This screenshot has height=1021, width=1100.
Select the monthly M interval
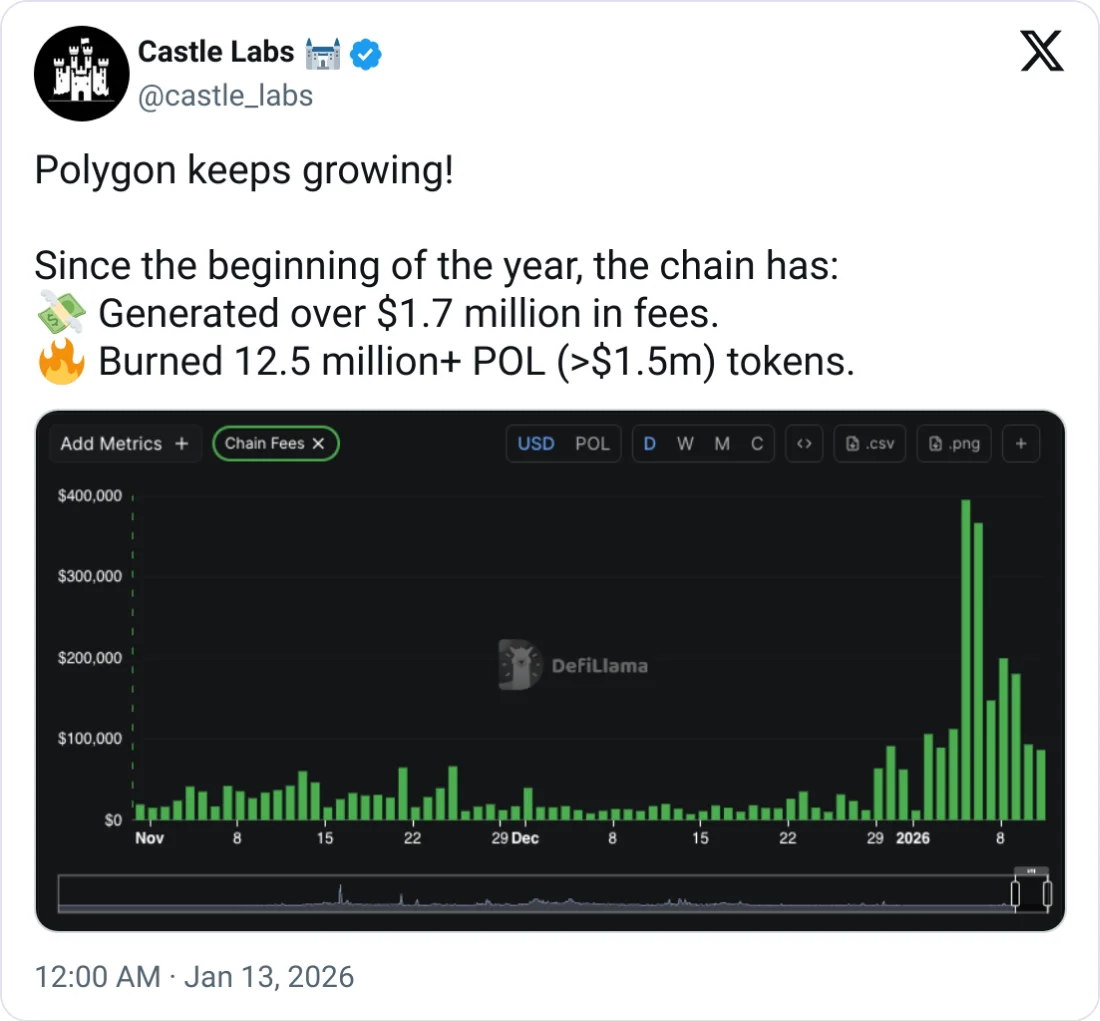[x=722, y=444]
